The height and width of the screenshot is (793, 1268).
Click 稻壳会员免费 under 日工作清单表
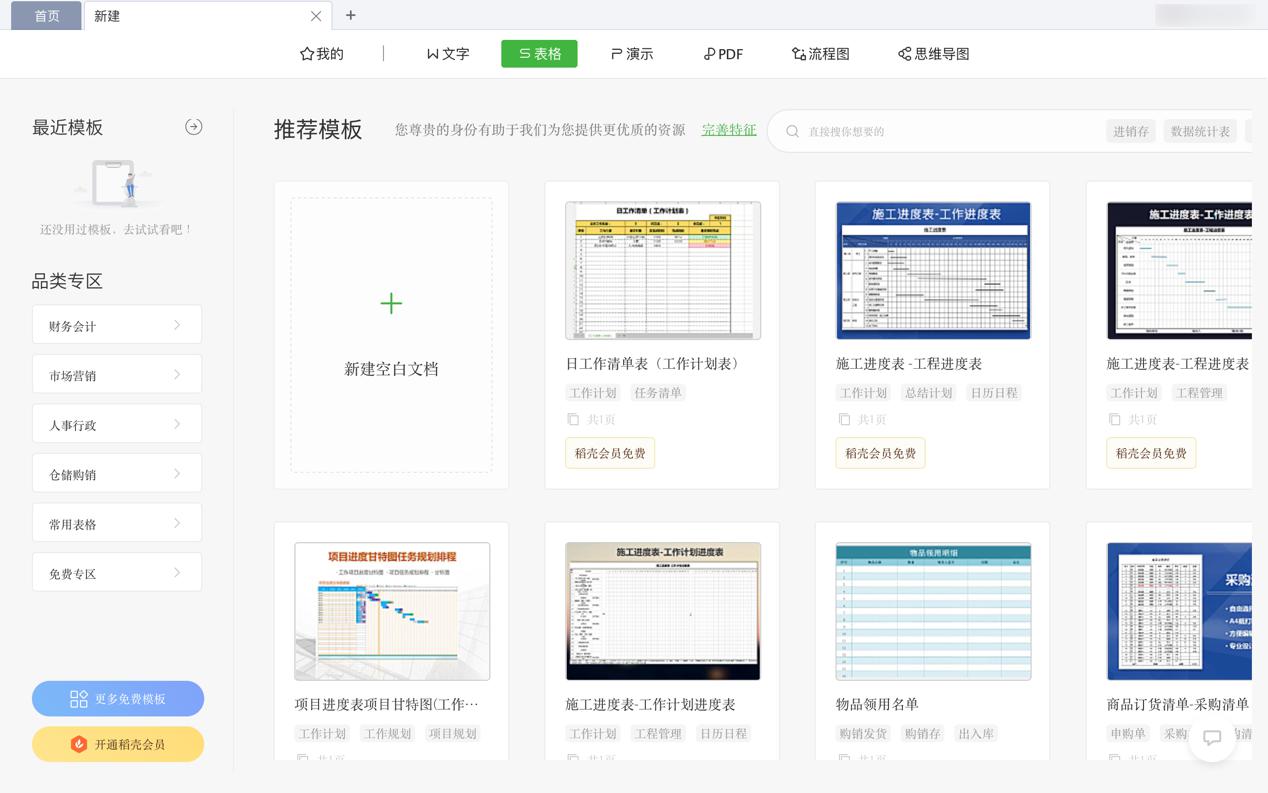pyautogui.click(x=610, y=453)
